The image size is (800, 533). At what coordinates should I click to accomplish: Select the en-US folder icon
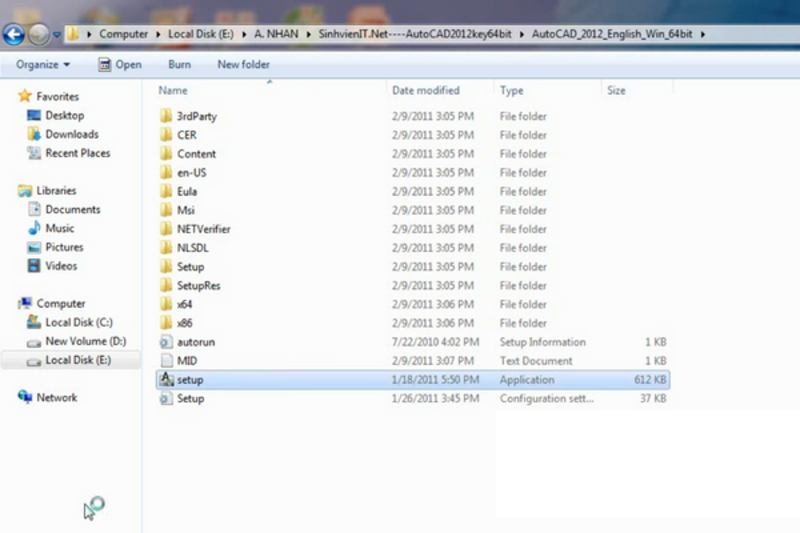pyautogui.click(x=166, y=172)
